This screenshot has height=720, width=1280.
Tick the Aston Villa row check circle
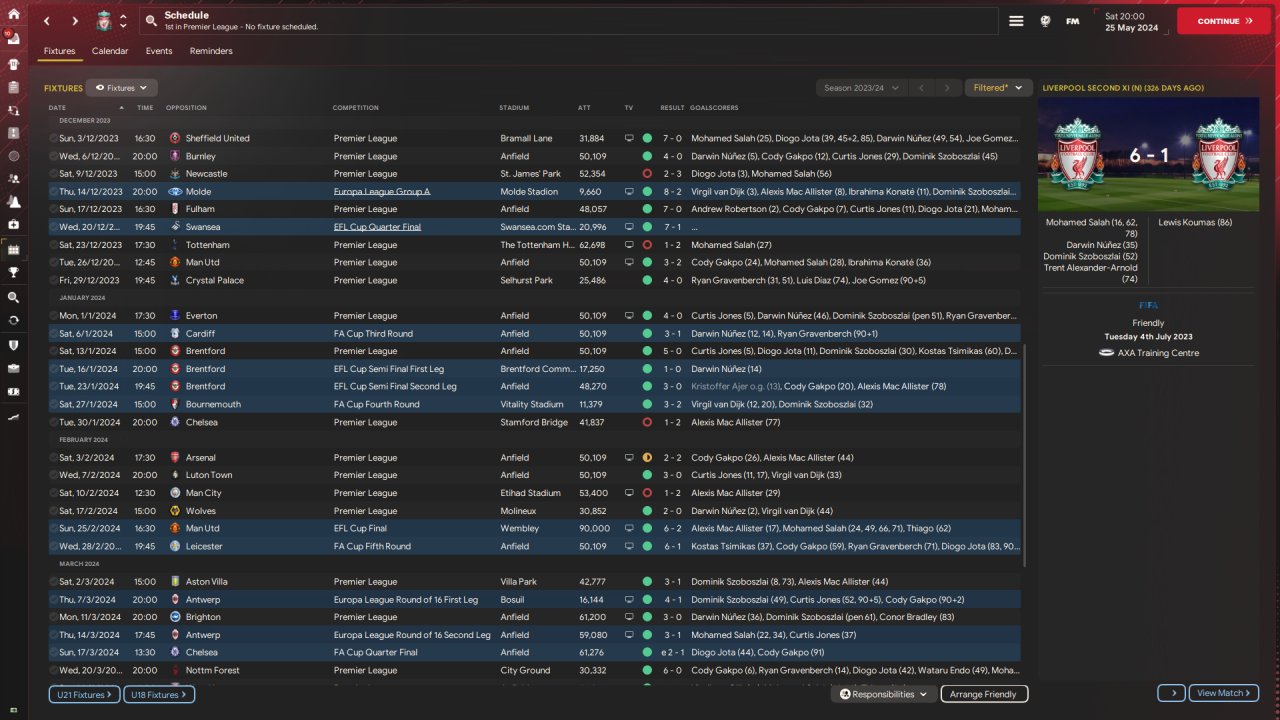54,582
